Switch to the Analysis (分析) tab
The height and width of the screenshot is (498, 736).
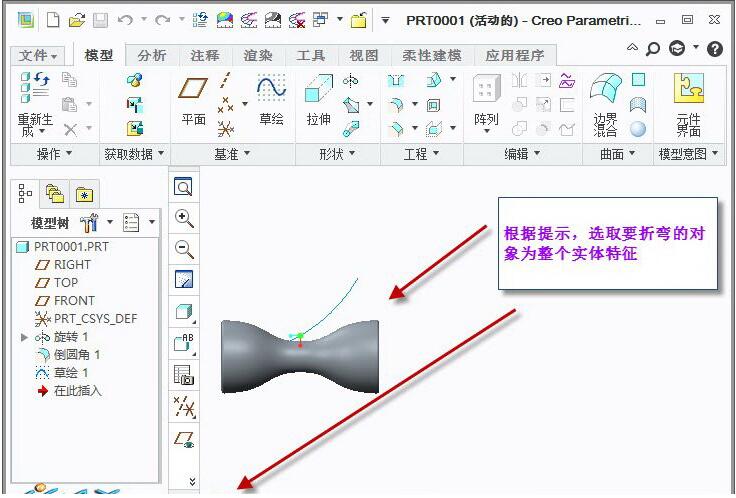click(x=152, y=55)
